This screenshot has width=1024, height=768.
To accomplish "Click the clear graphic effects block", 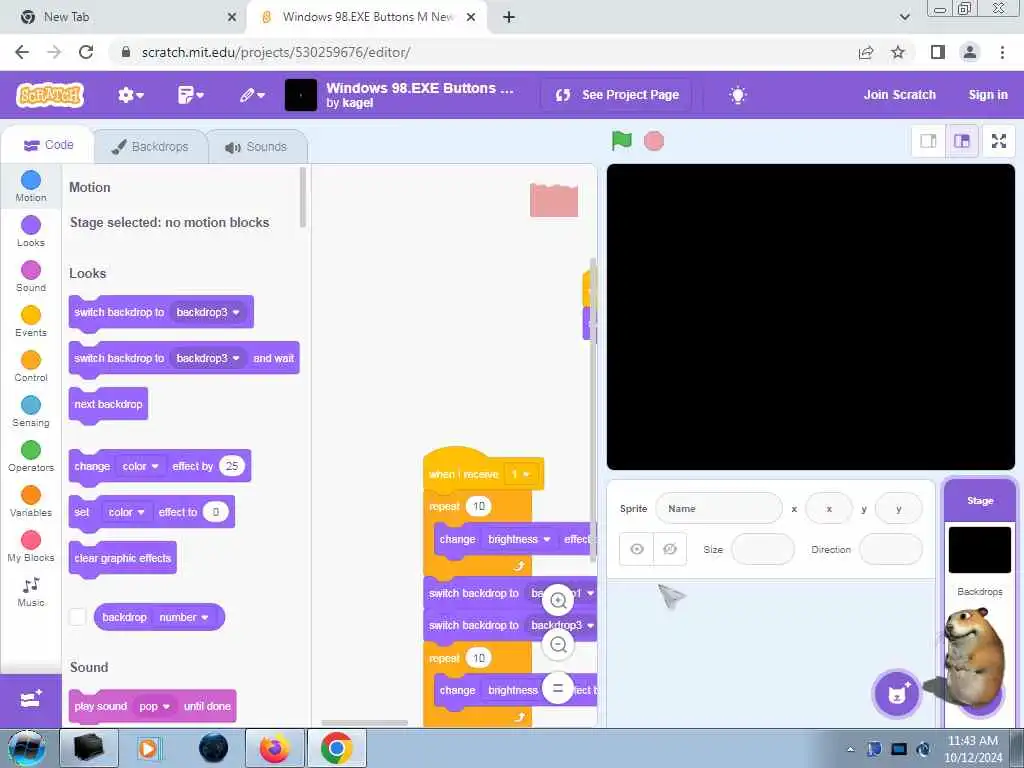I will (x=122, y=558).
